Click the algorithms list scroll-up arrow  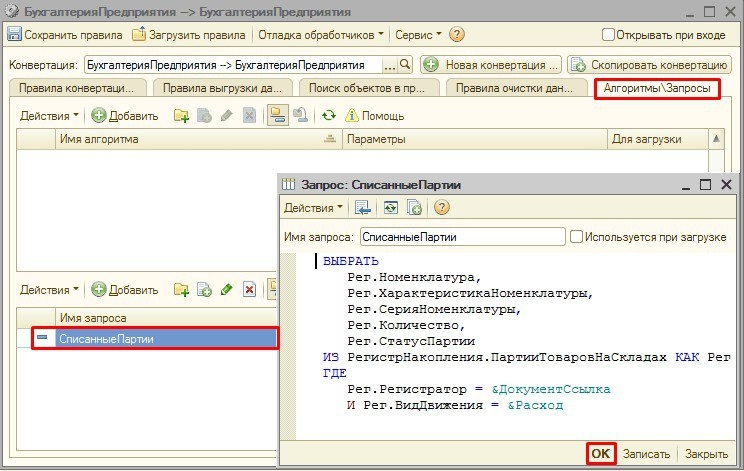click(716, 139)
